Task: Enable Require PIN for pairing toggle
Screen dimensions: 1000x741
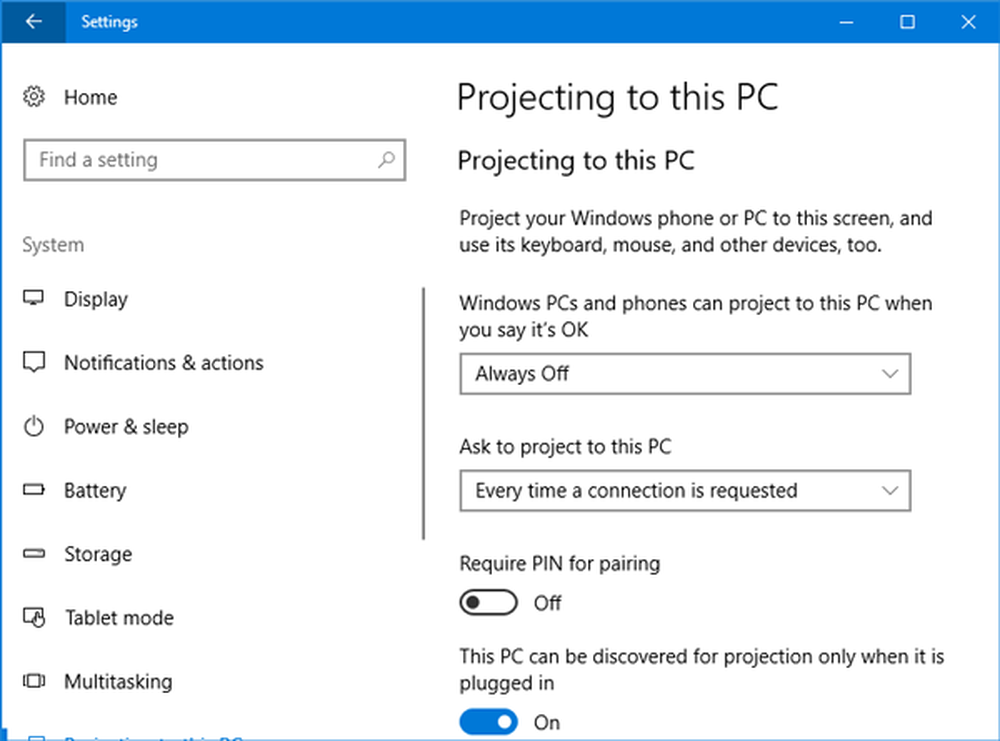Action: [x=488, y=603]
